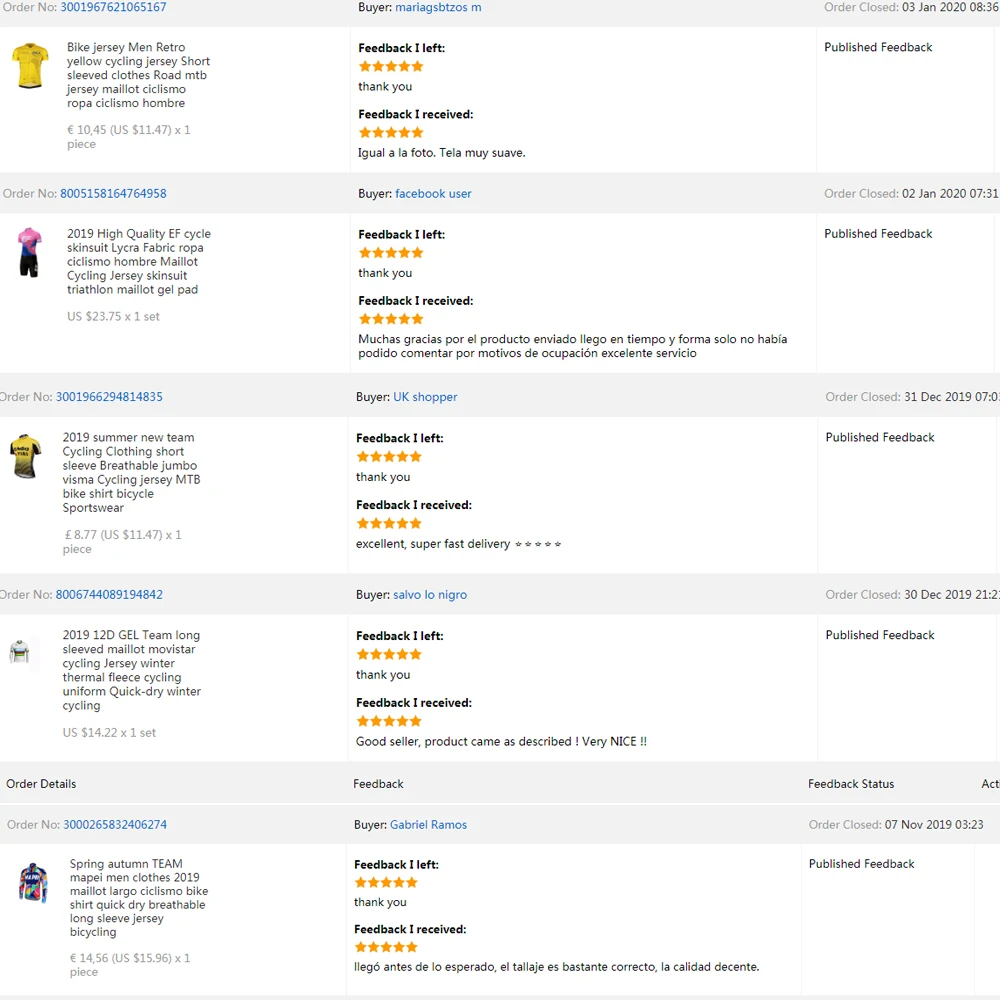Visit the UK shopper buyer profile
The width and height of the screenshot is (1000, 1000).
[x=425, y=397]
